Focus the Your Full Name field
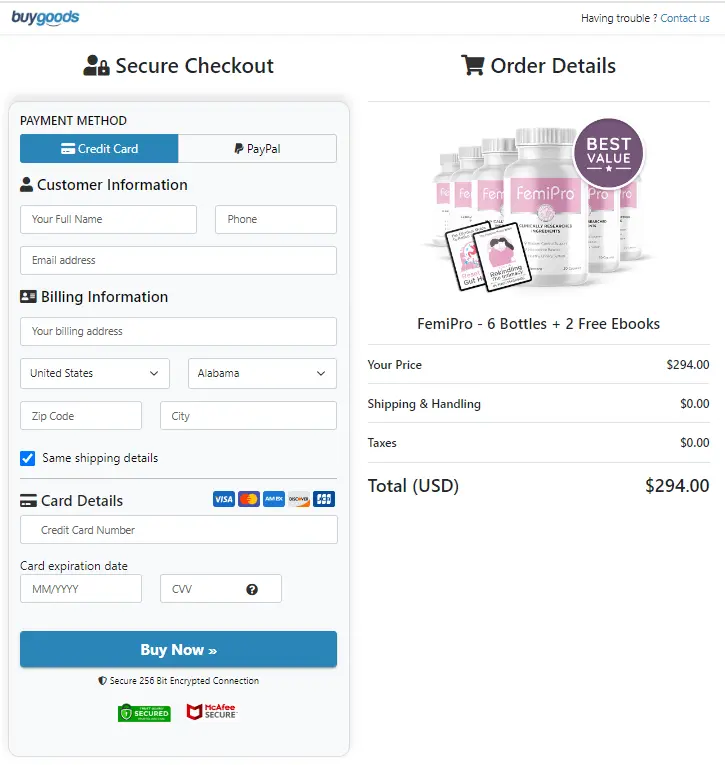 point(108,219)
